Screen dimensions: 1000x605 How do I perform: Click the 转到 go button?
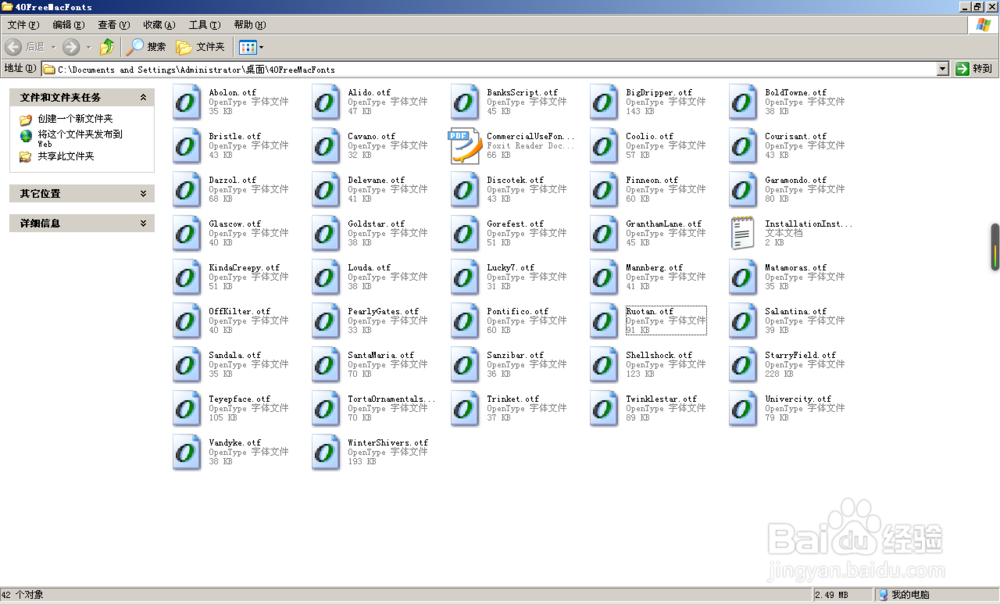[974, 69]
